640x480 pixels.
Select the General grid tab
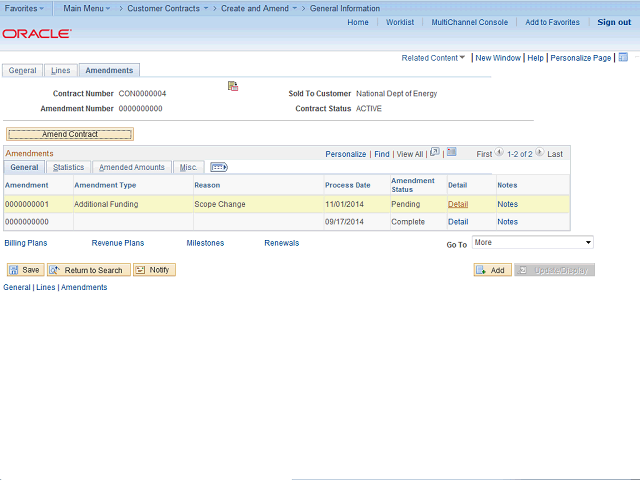coord(24,167)
